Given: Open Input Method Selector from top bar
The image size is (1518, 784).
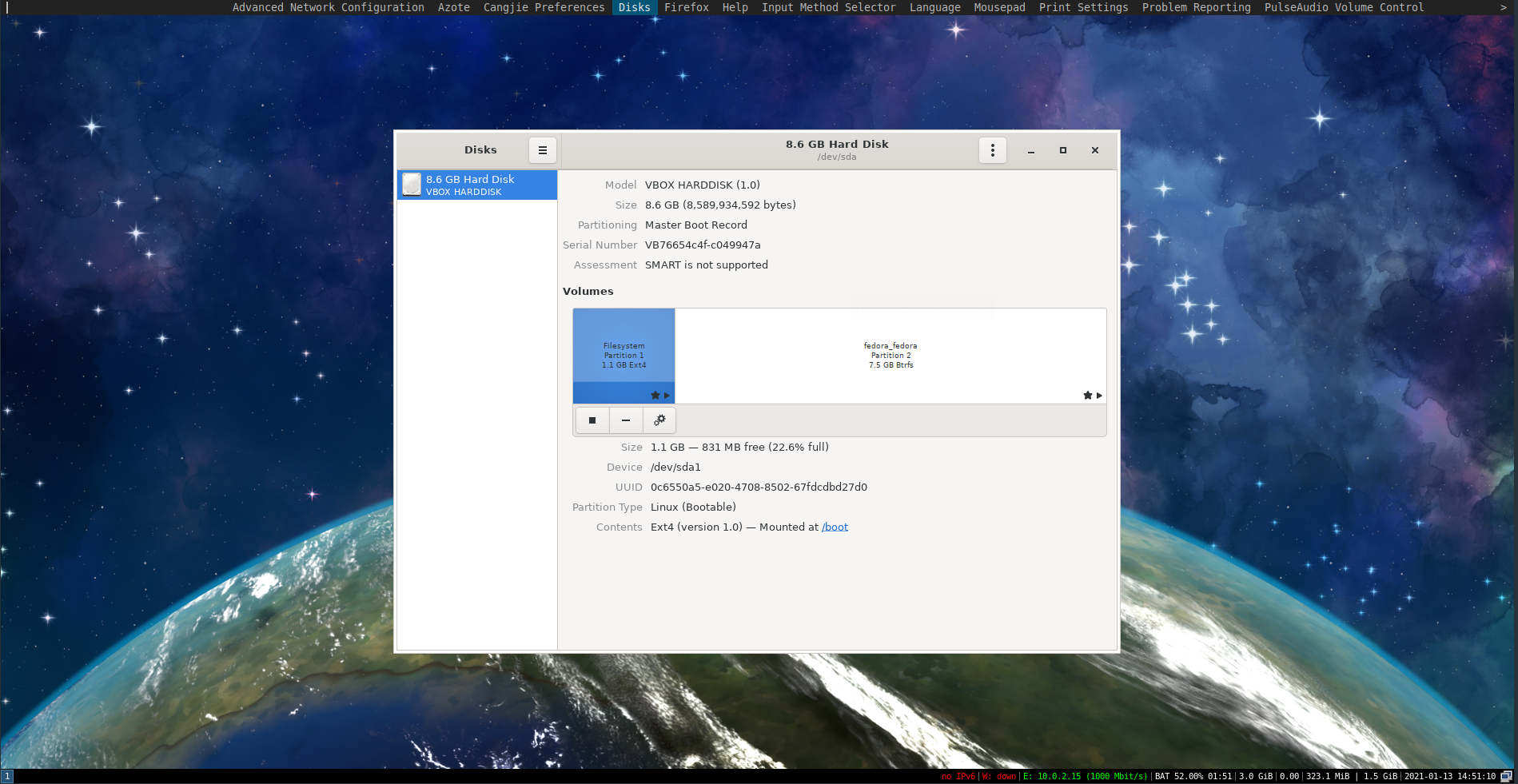Looking at the screenshot, I should coord(829,7).
